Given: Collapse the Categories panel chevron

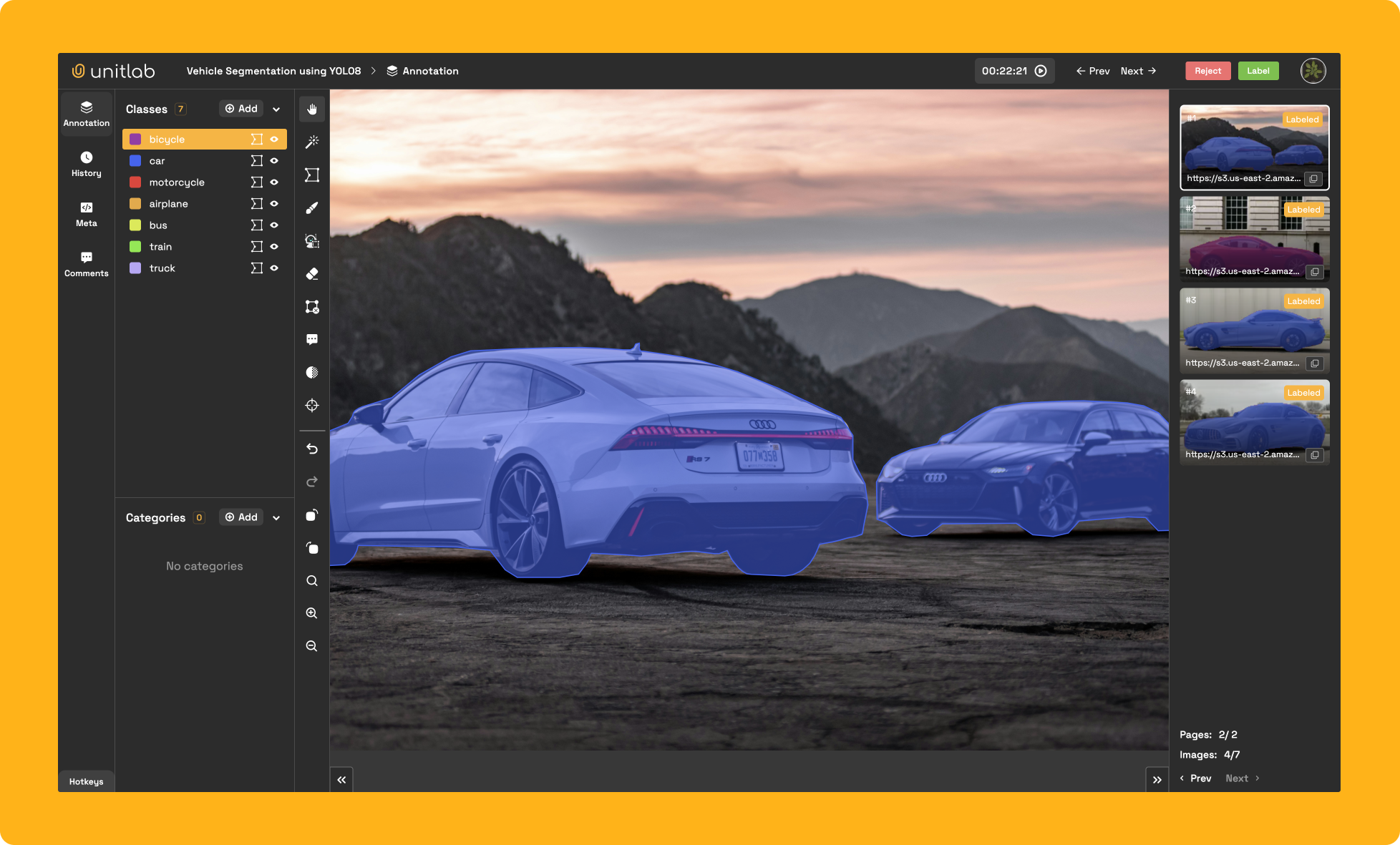Looking at the screenshot, I should coord(276,518).
